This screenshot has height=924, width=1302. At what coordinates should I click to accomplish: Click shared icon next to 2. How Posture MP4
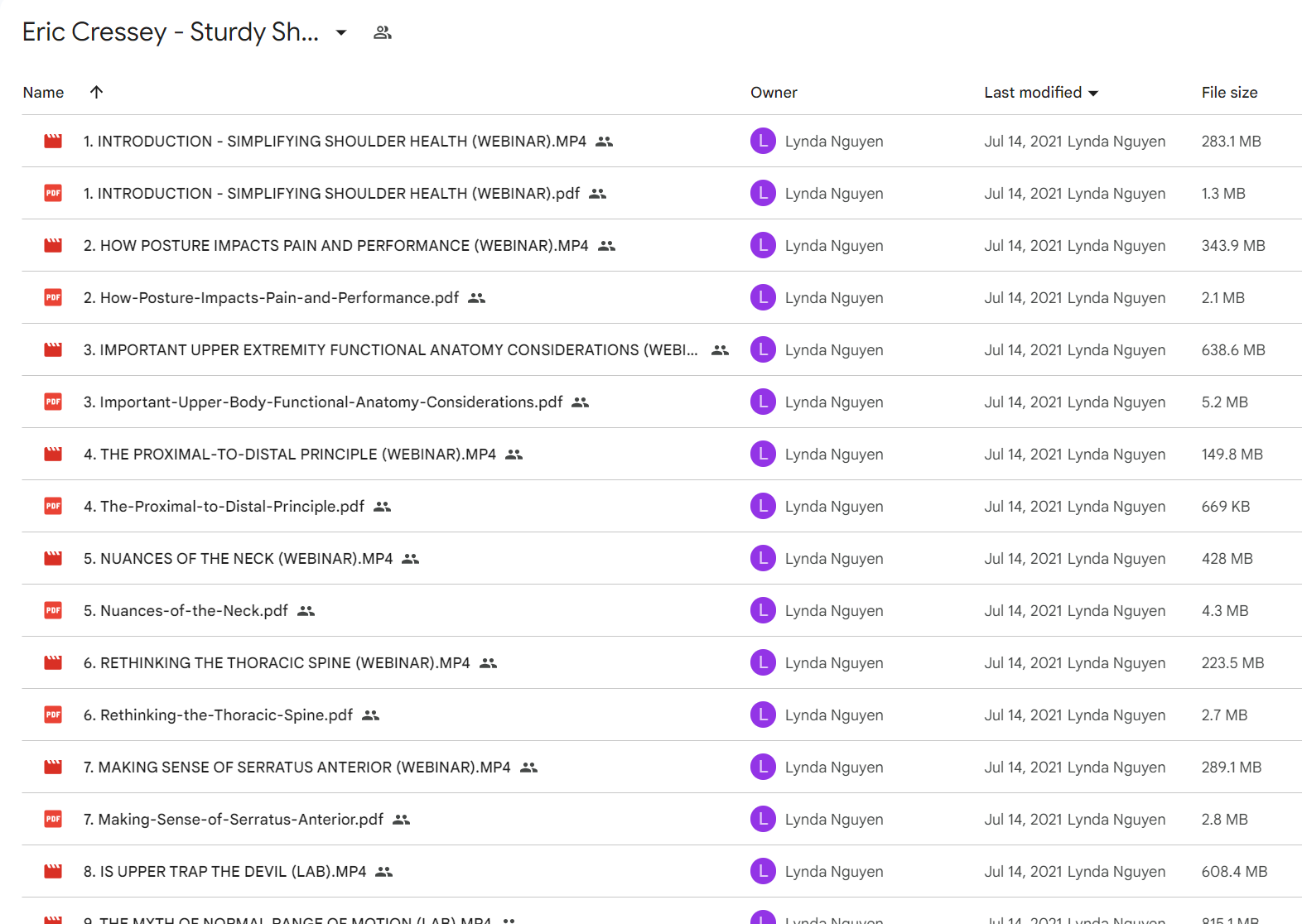point(607,246)
